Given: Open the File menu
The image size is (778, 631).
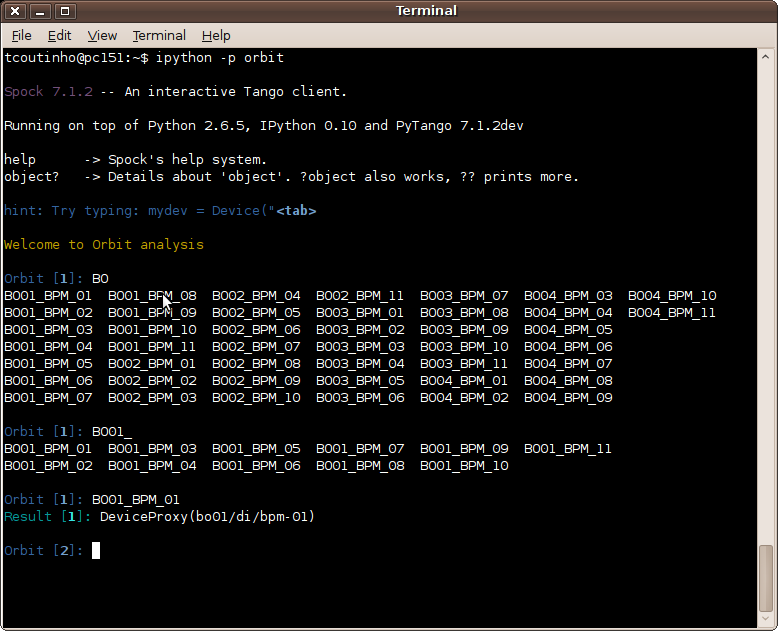Looking at the screenshot, I should (21, 35).
